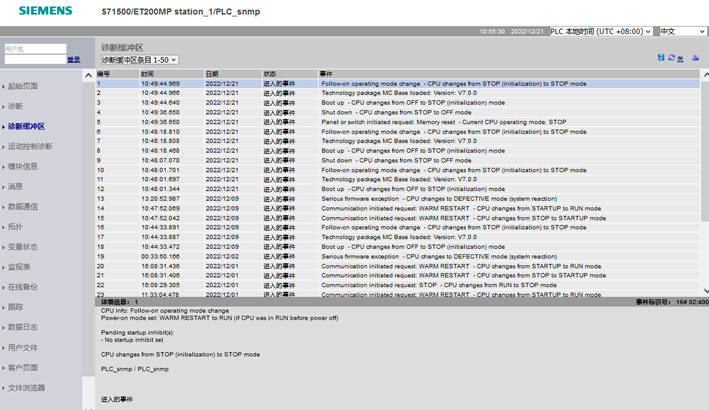Image resolution: width=709 pixels, height=410 pixels.
Task: Open 客户页面 in the sidebar
Action: pyautogui.click(x=23, y=368)
